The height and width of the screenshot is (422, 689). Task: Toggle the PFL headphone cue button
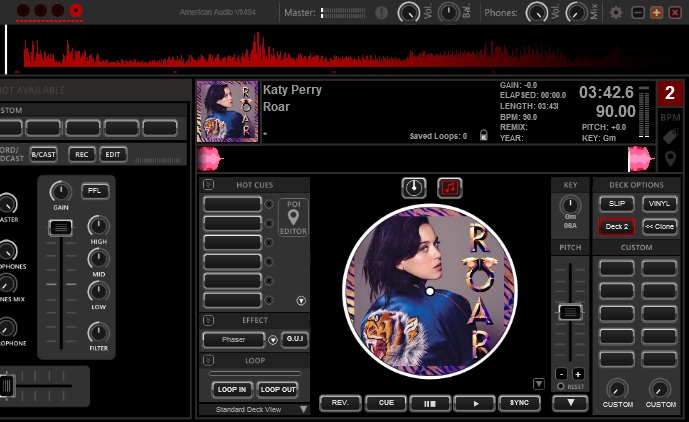pos(95,191)
